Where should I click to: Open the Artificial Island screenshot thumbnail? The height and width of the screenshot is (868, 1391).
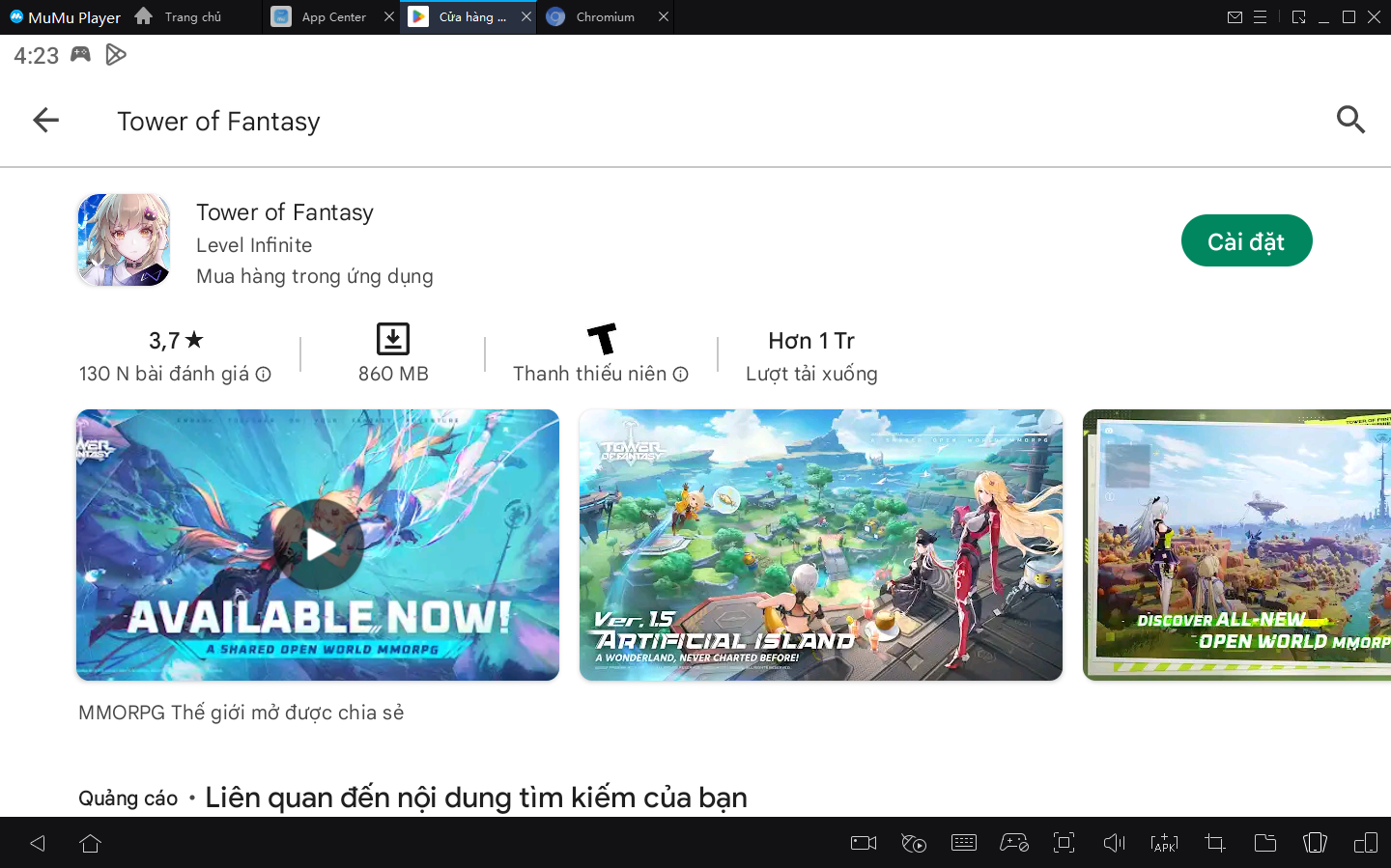click(x=820, y=545)
